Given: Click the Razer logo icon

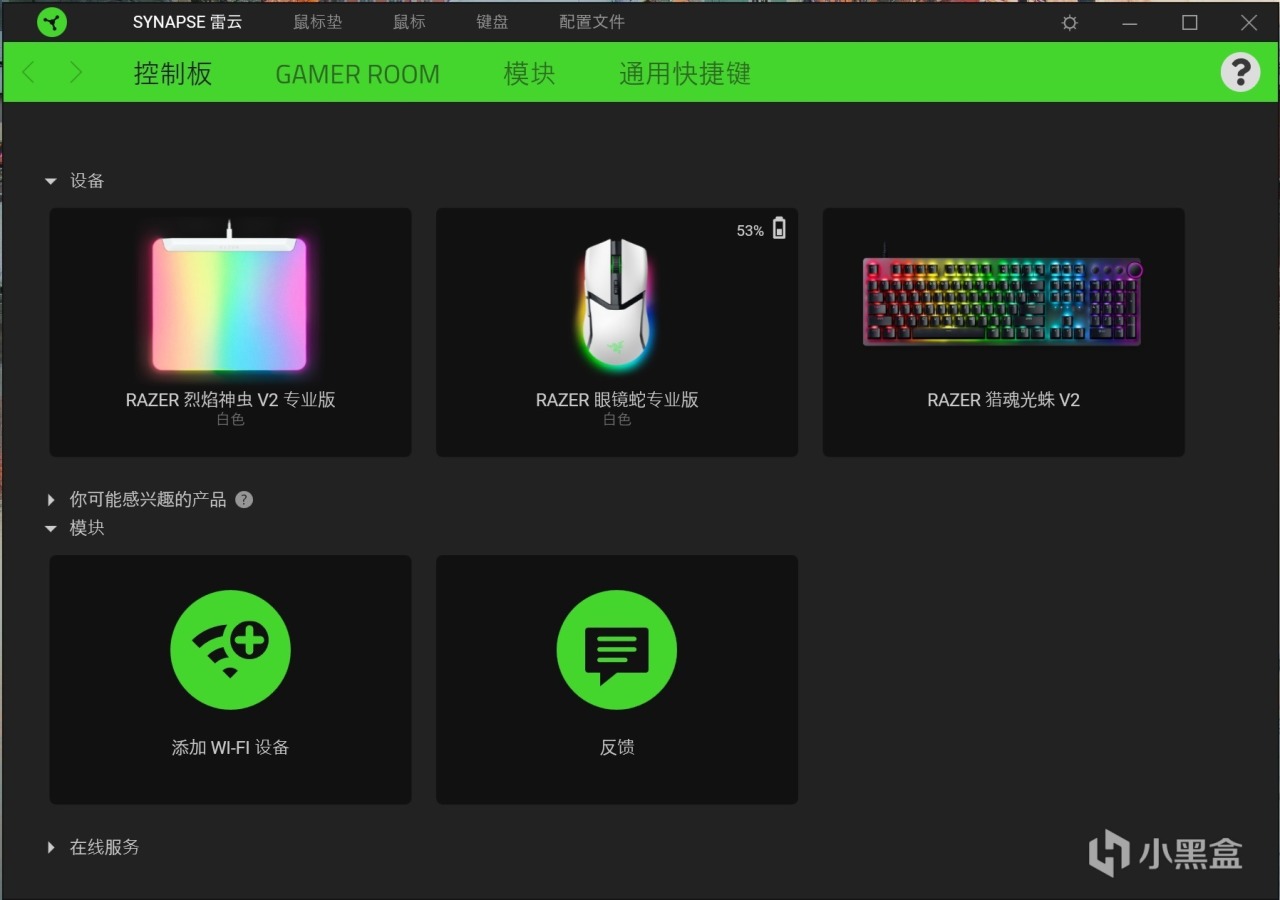Looking at the screenshot, I should click(52, 21).
